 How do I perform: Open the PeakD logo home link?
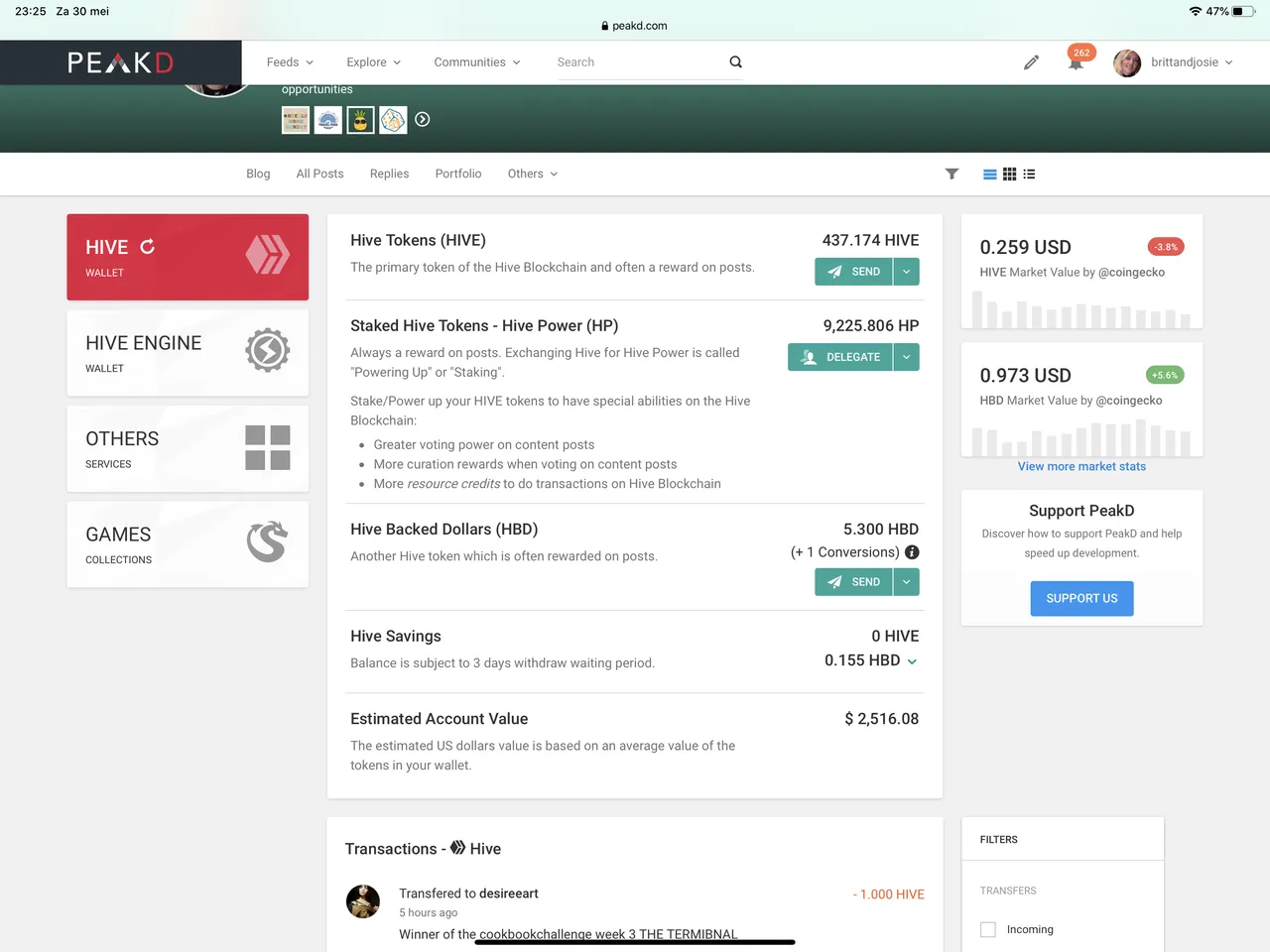[x=120, y=62]
